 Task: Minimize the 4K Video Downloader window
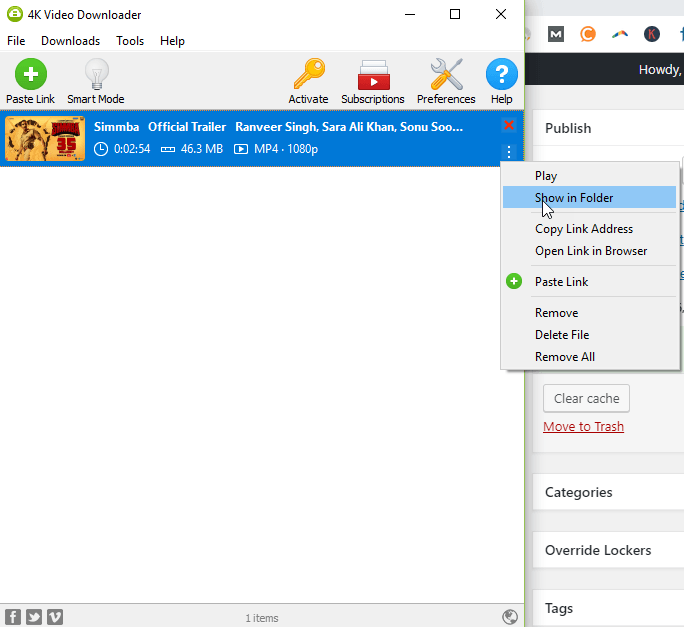410,14
